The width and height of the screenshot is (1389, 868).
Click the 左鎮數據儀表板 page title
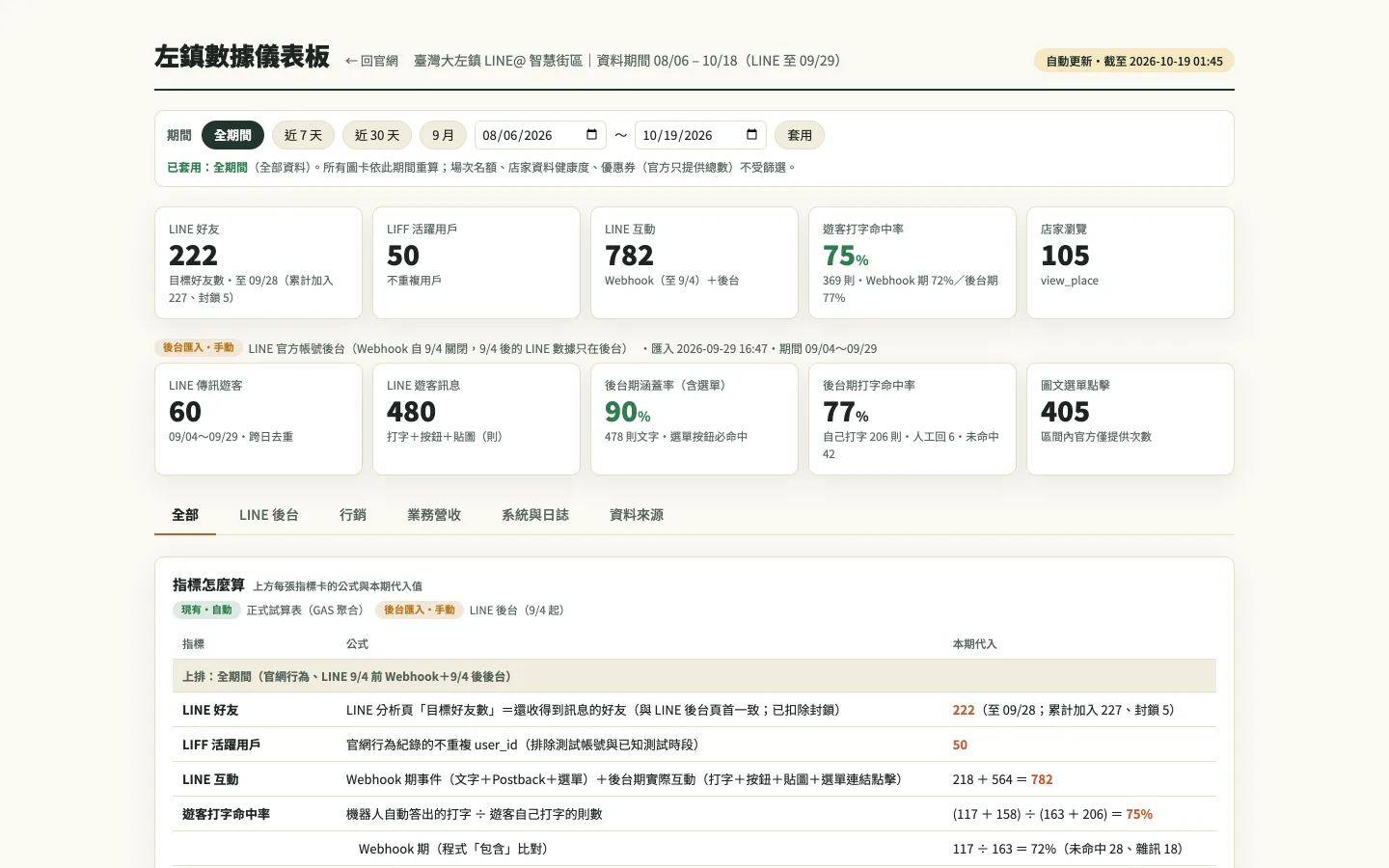242,57
